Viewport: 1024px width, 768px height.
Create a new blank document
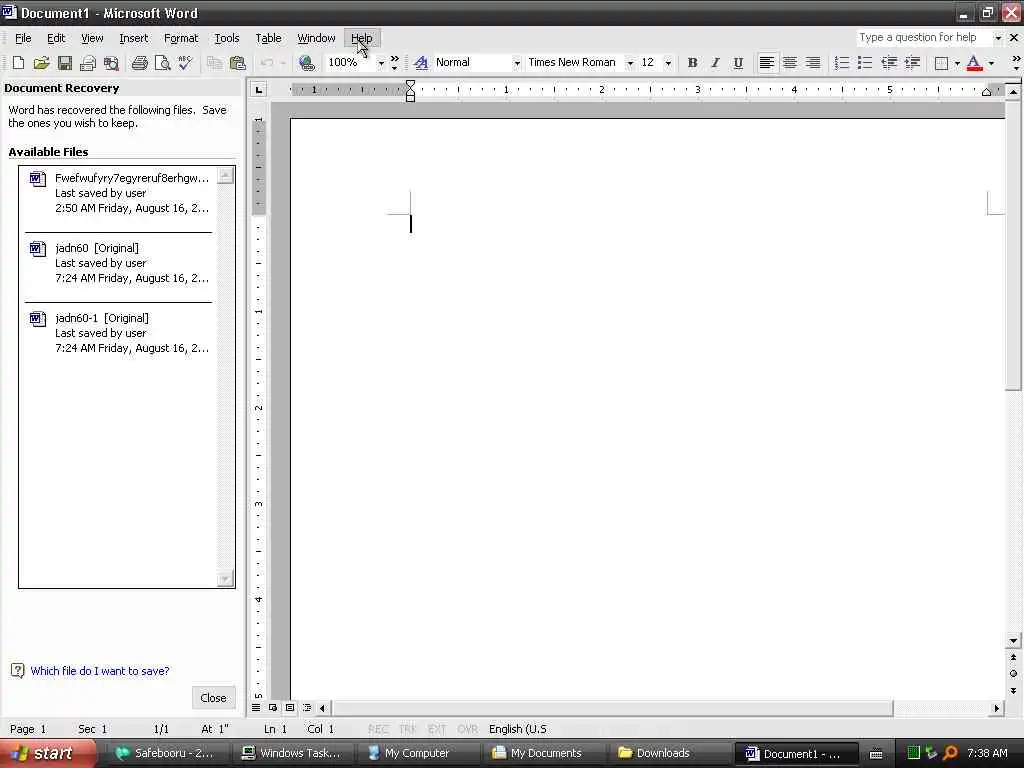pyautogui.click(x=18, y=63)
